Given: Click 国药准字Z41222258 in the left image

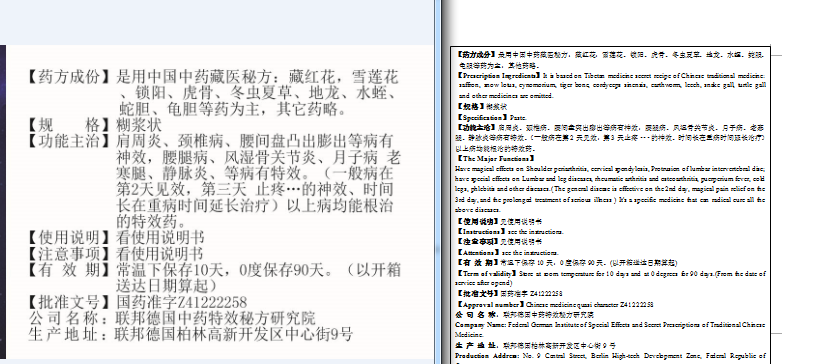Looking at the screenshot, I should click(x=181, y=302).
